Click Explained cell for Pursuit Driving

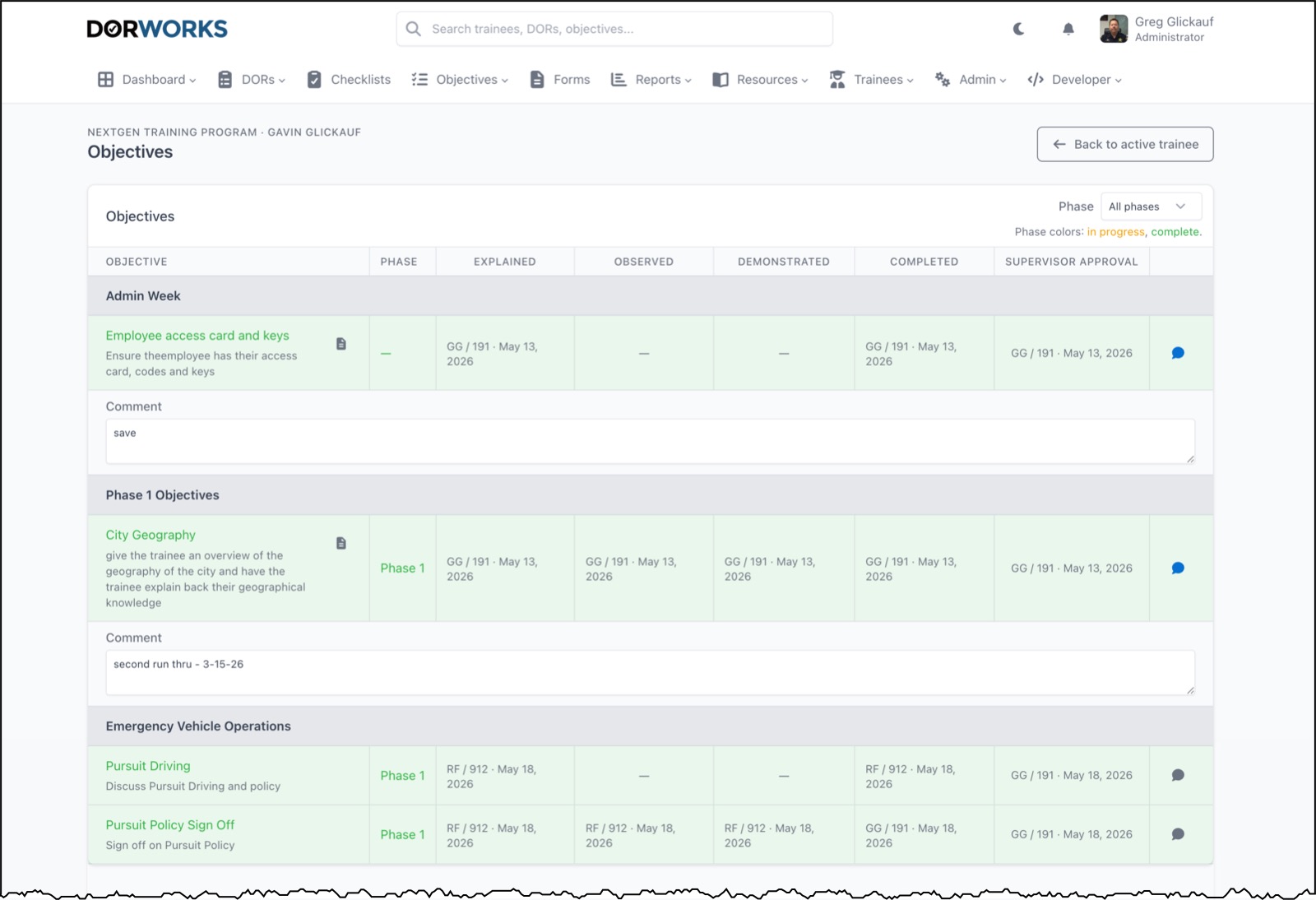pyautogui.click(x=505, y=776)
